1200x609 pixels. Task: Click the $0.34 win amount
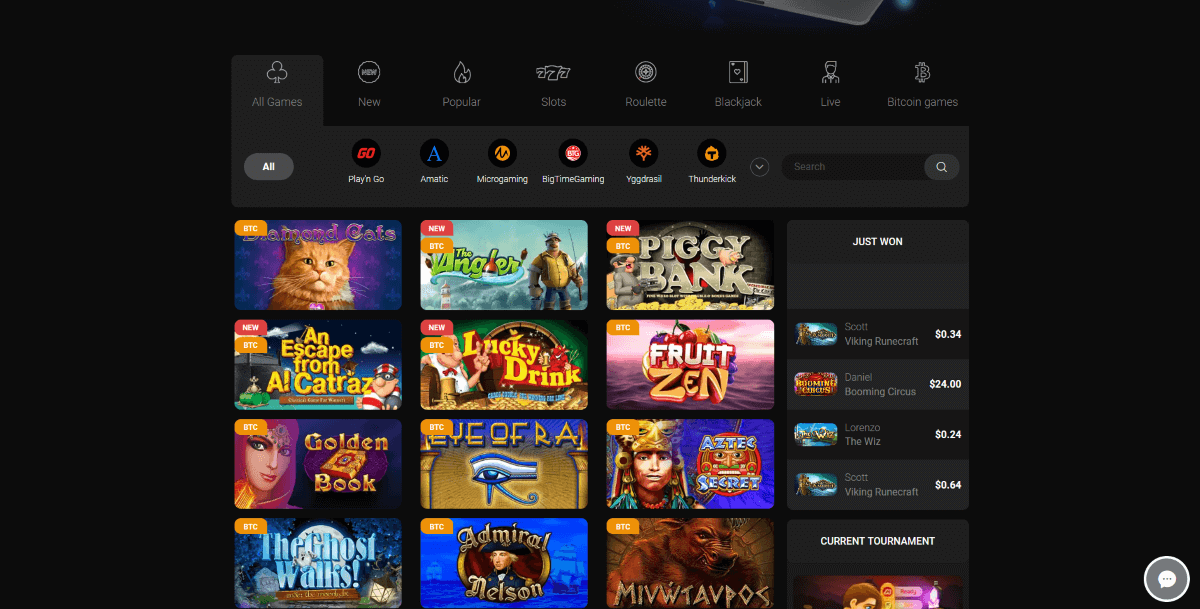click(x=948, y=334)
